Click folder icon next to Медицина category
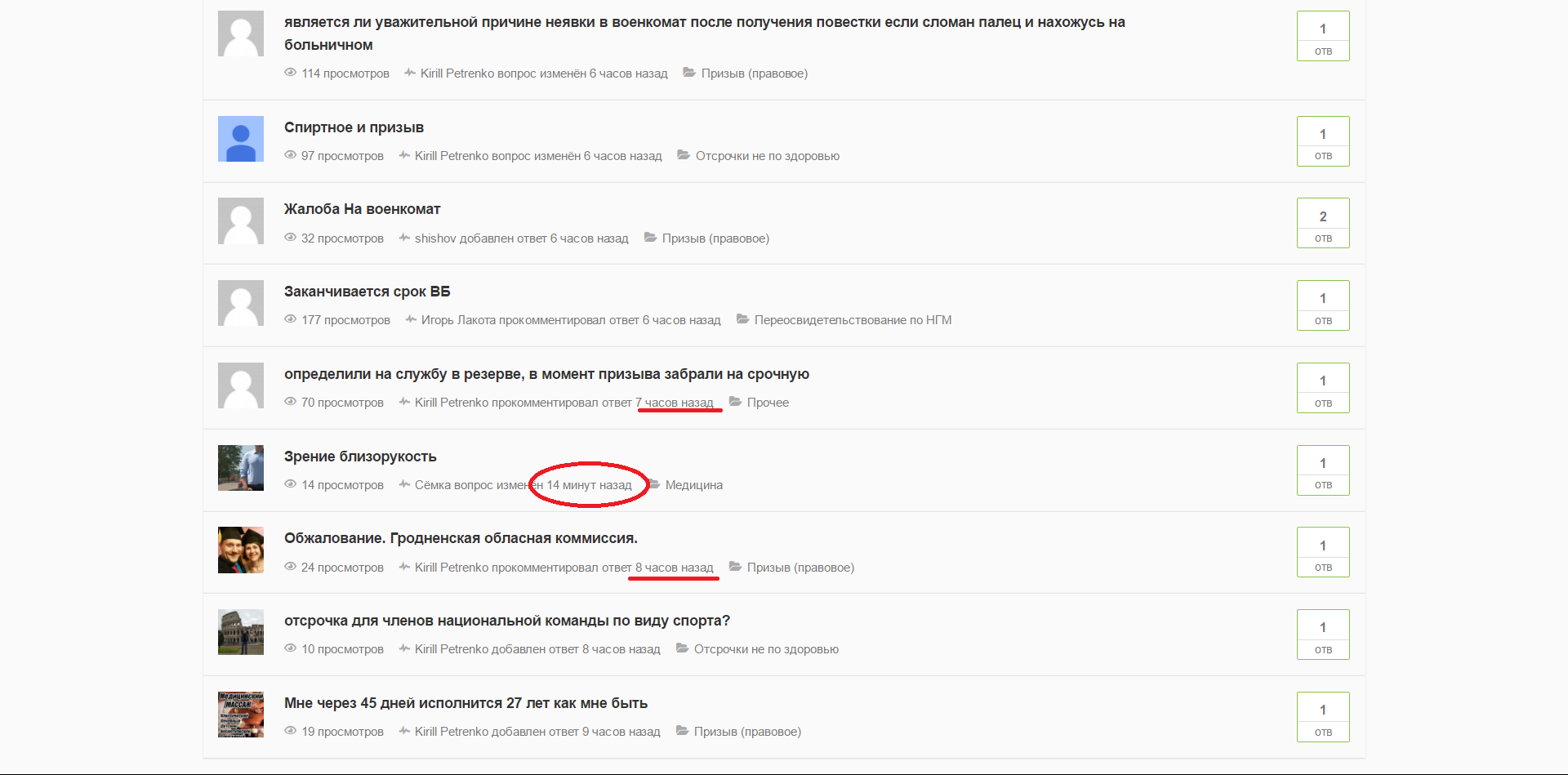The image size is (1568, 775). click(x=653, y=484)
